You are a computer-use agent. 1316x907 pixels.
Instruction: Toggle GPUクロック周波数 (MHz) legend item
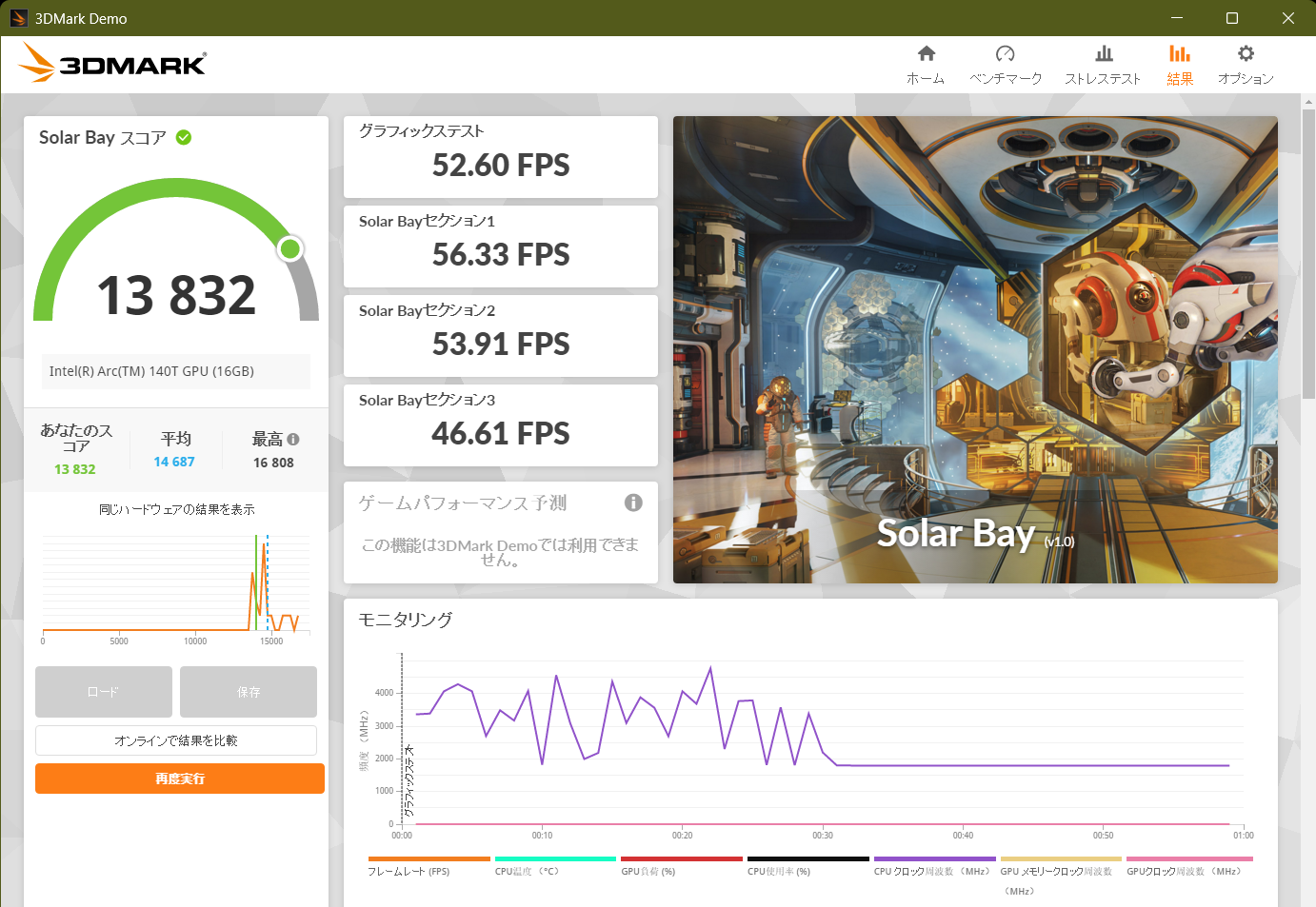point(1187,865)
